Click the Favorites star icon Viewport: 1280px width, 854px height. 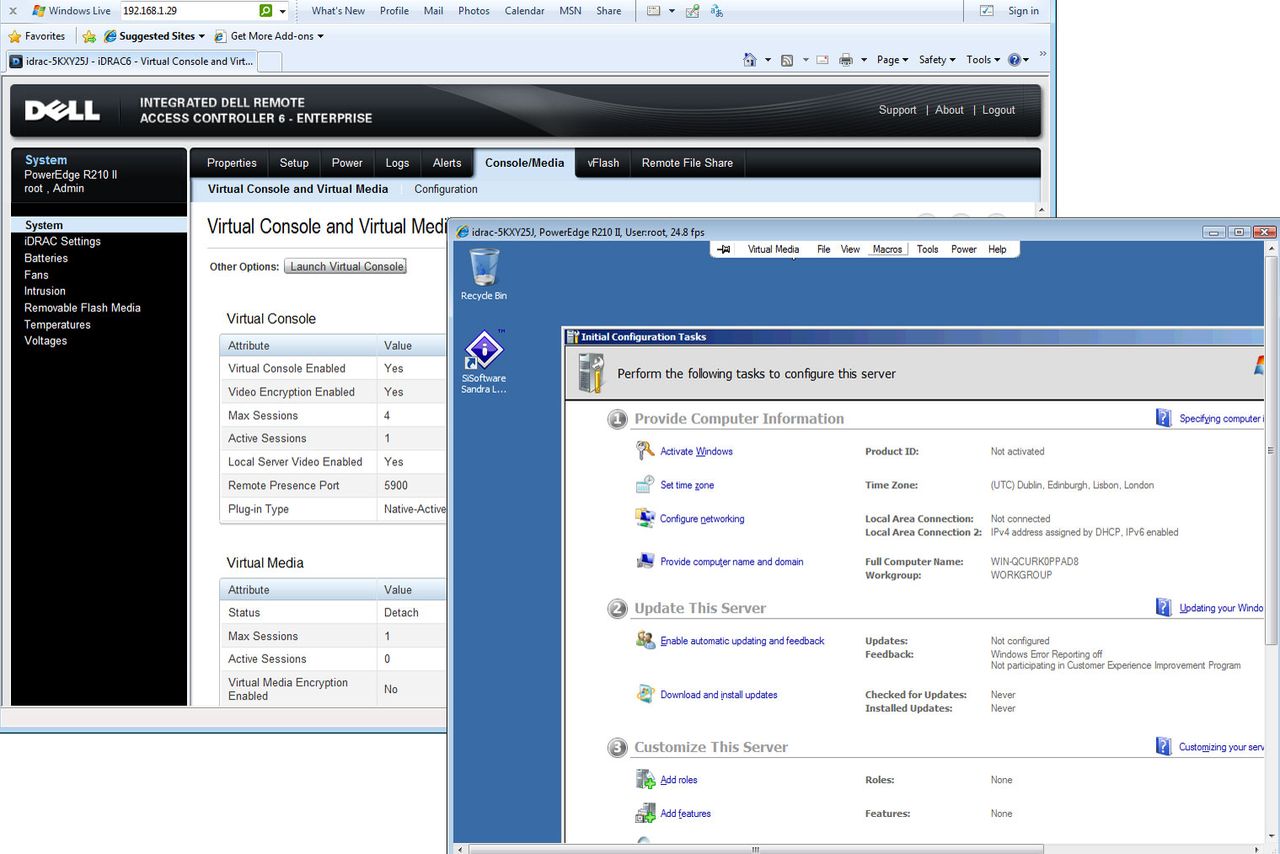point(15,36)
